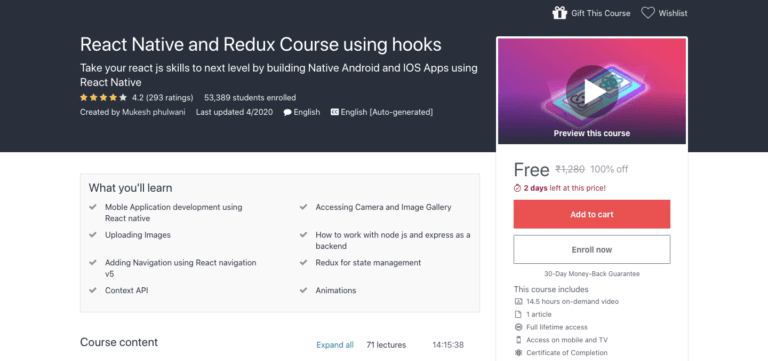Click the Preview this course caption
Viewport: 768px width, 361px height.
pos(592,133)
